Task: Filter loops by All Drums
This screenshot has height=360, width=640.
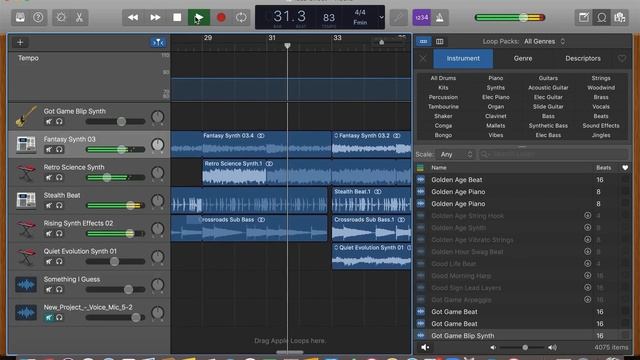Action: (443, 78)
